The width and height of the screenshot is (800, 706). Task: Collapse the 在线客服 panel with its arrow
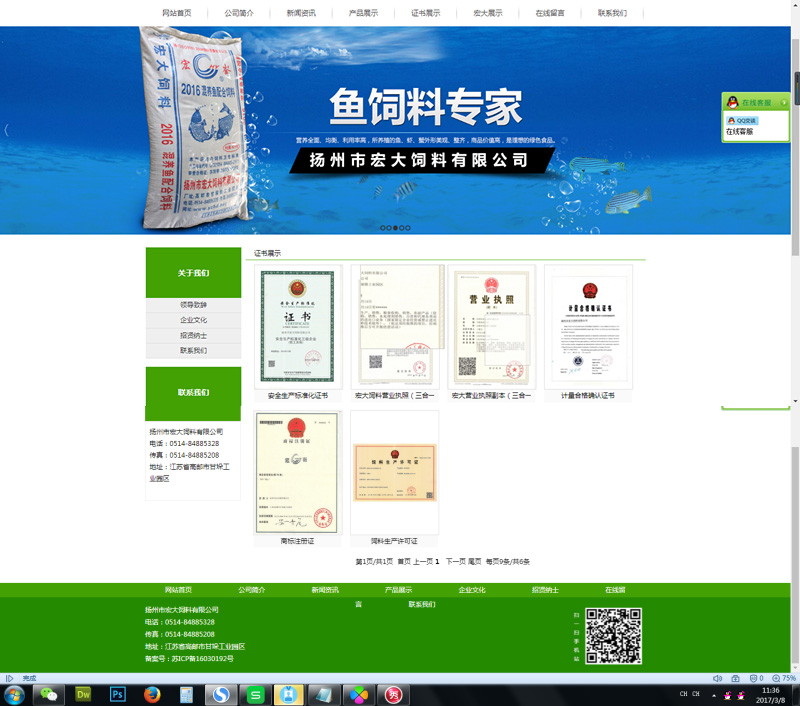pos(784,102)
